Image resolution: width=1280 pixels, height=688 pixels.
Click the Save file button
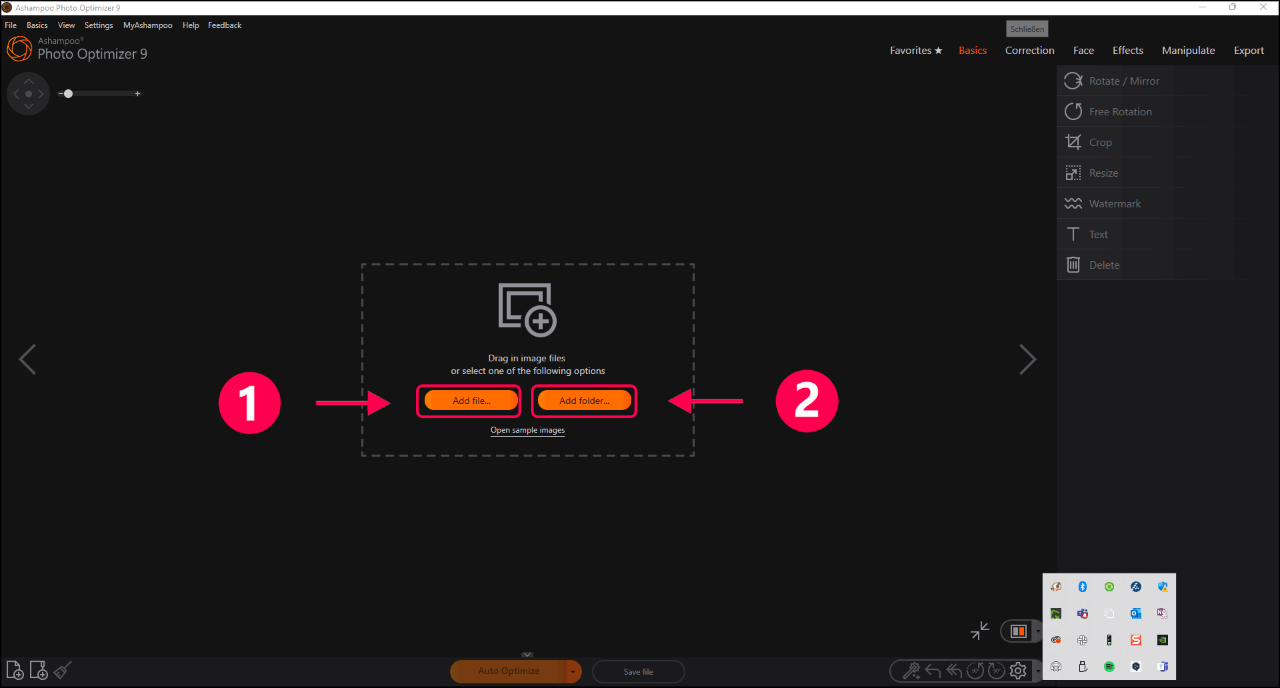tap(638, 672)
